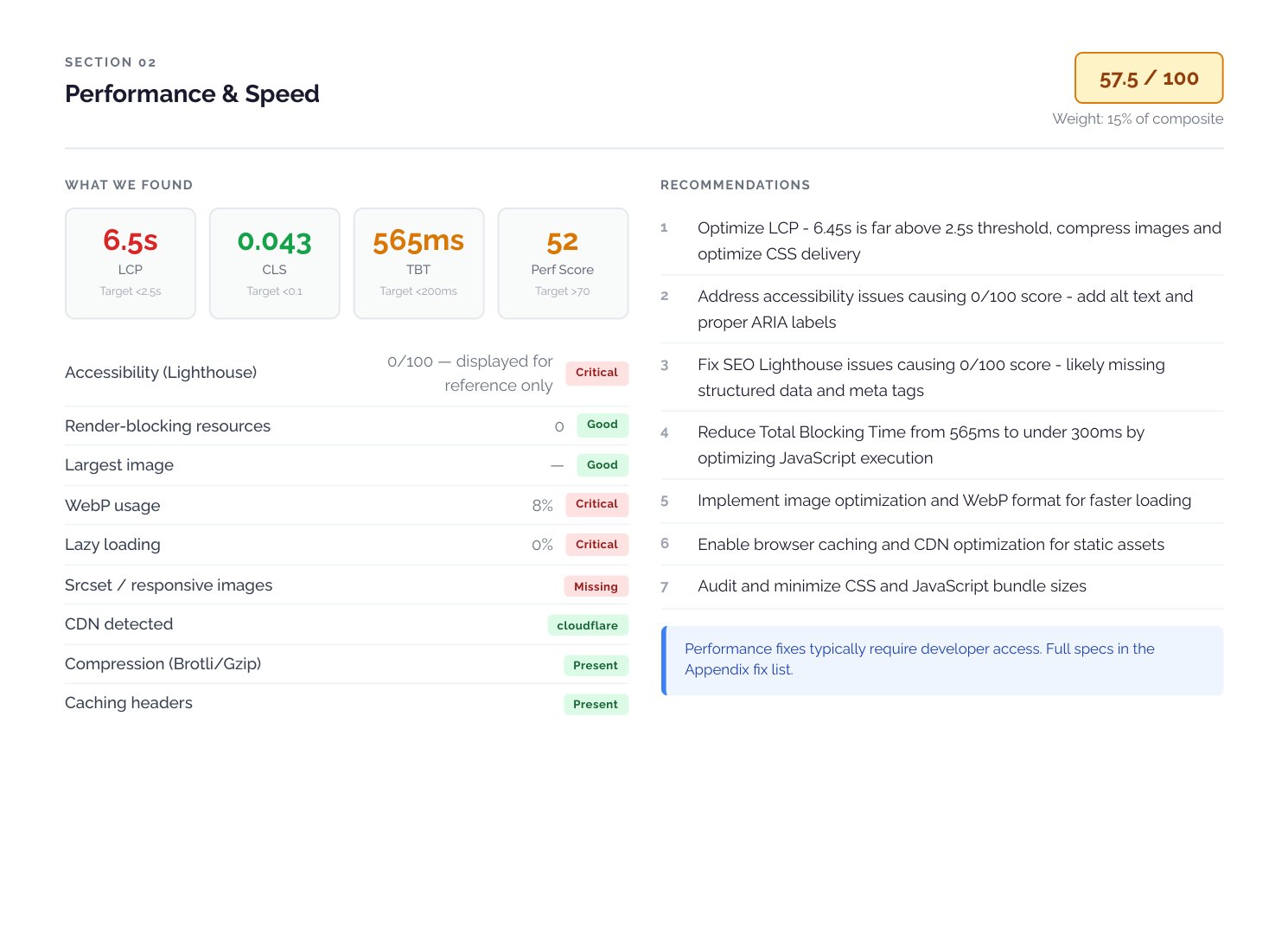This screenshot has width=1288, height=946.
Task: Click recommendation 4 about Total Blocking Time
Action: 942,445
